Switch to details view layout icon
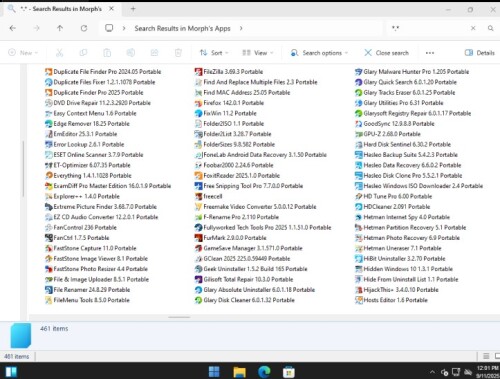This screenshot has height=379, width=500. pos(486,356)
